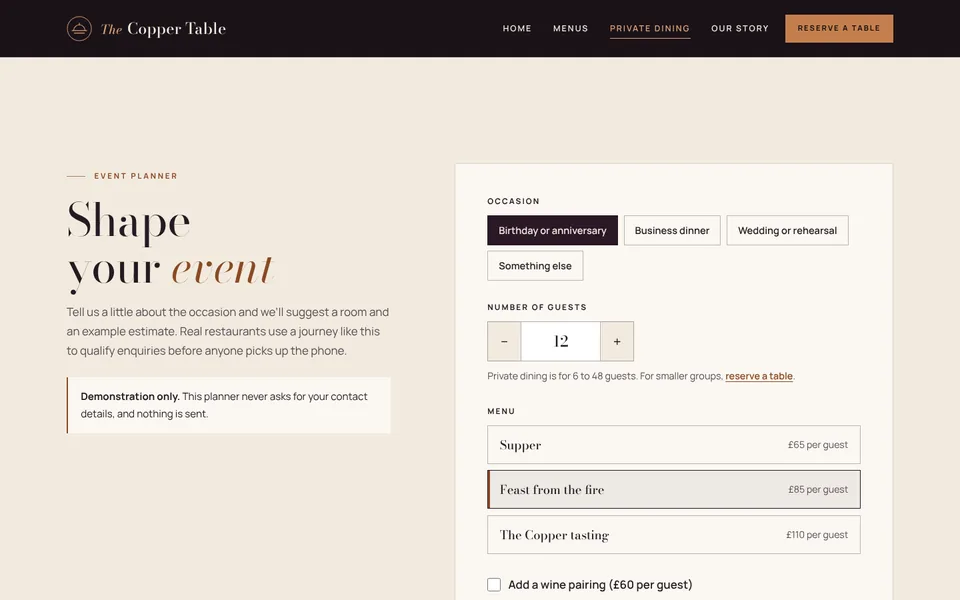960x600 pixels.
Task: Click the '£65 per guest' price
Action: tap(818, 444)
